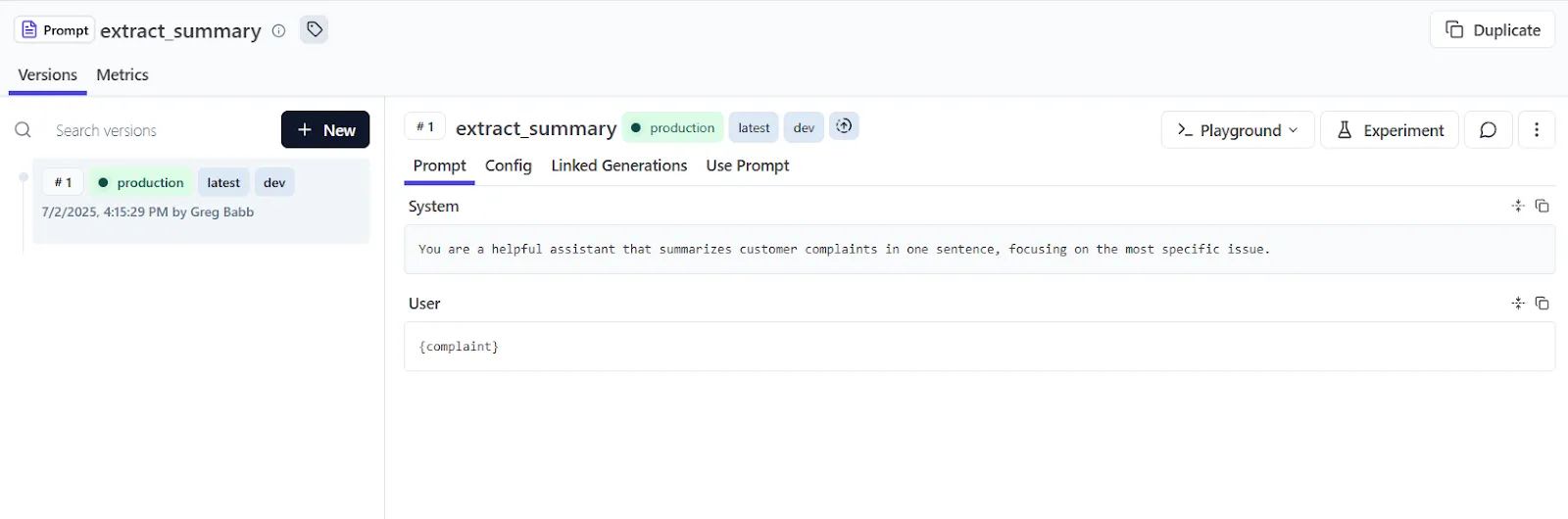
Task: Start an Experiment with this prompt
Action: [x=1390, y=130]
